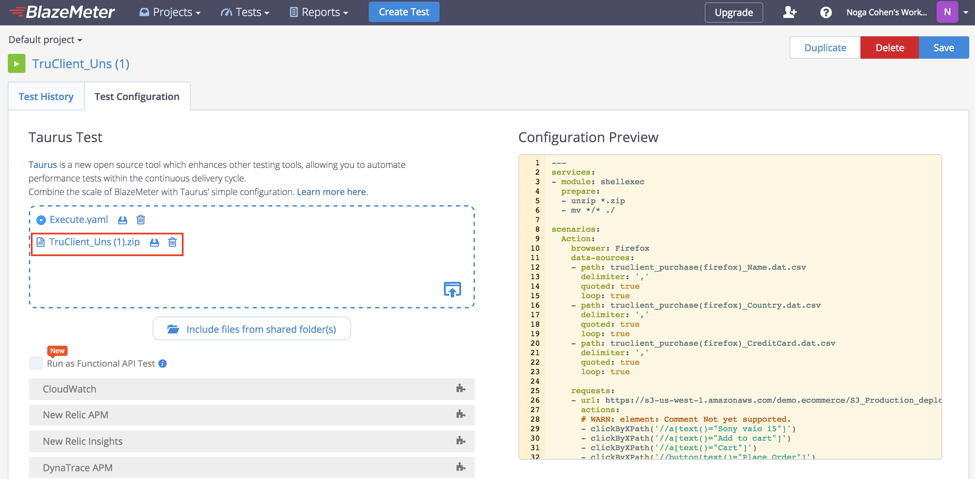The height and width of the screenshot is (479, 975).
Task: Click the WARN comment line in preview
Action: pos(686,419)
